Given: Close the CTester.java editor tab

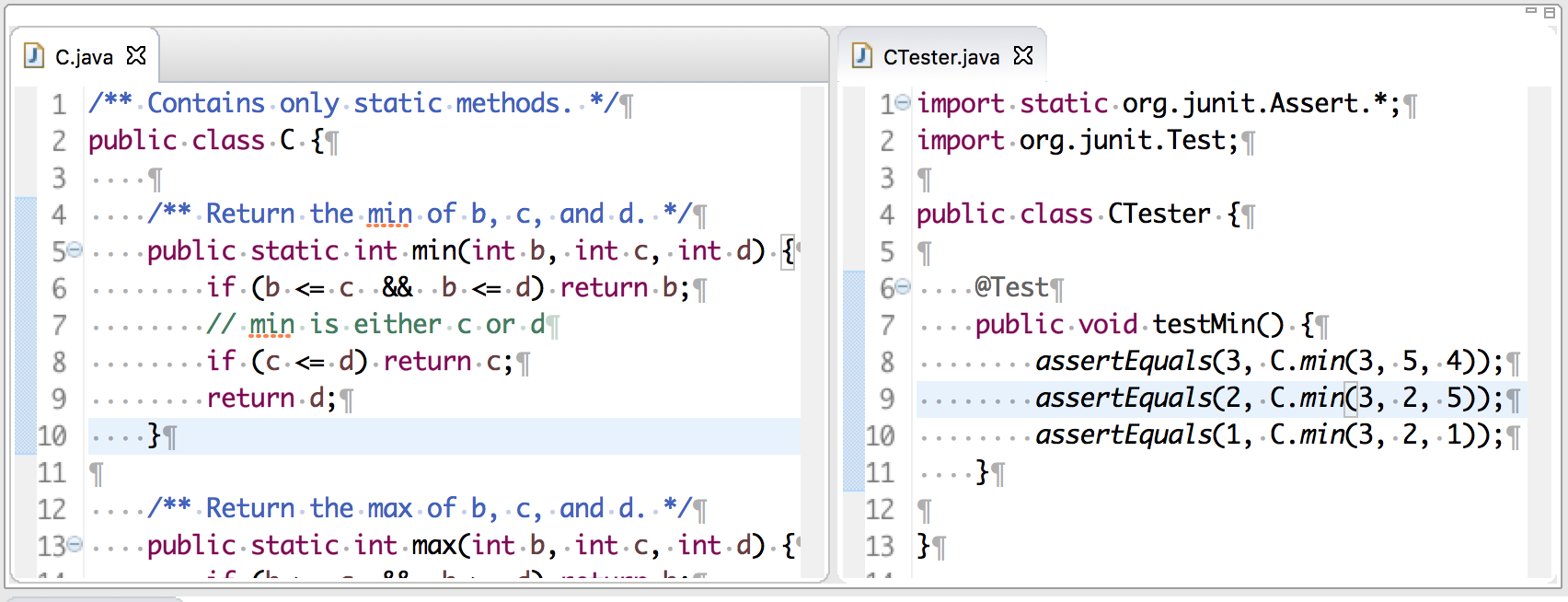Looking at the screenshot, I should (1022, 56).
